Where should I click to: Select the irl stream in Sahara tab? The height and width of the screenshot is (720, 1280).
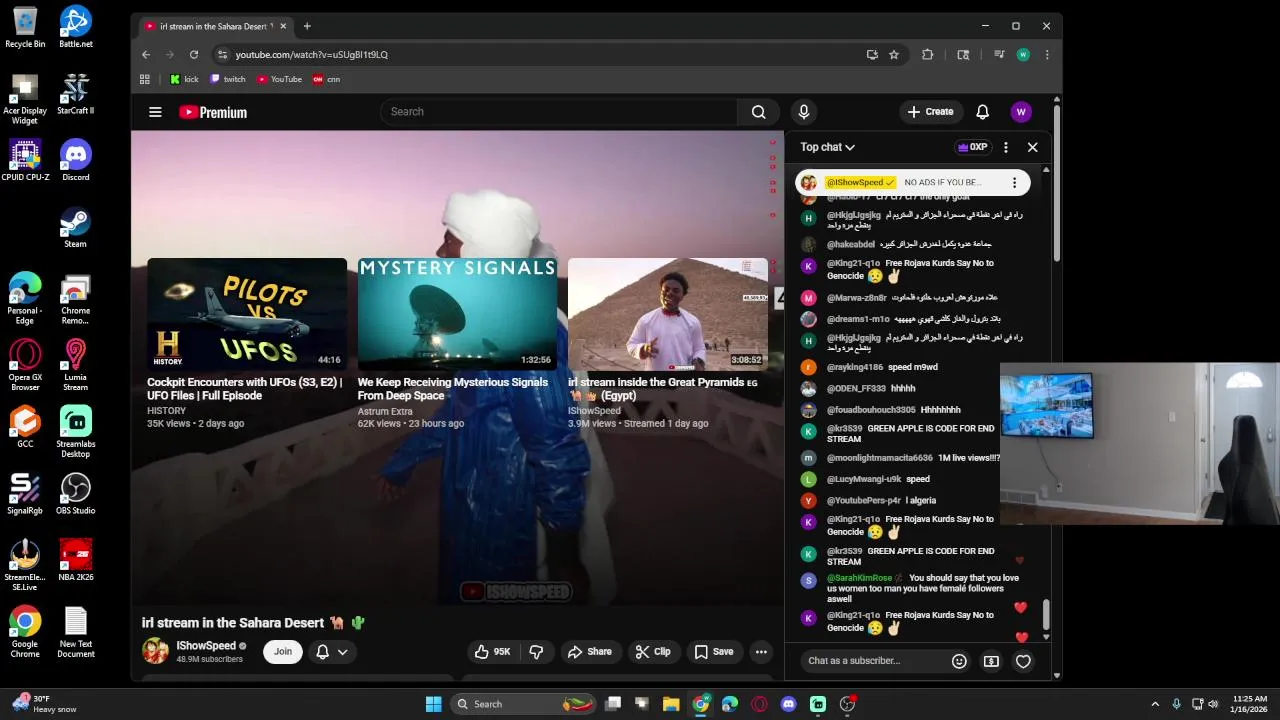point(215,26)
